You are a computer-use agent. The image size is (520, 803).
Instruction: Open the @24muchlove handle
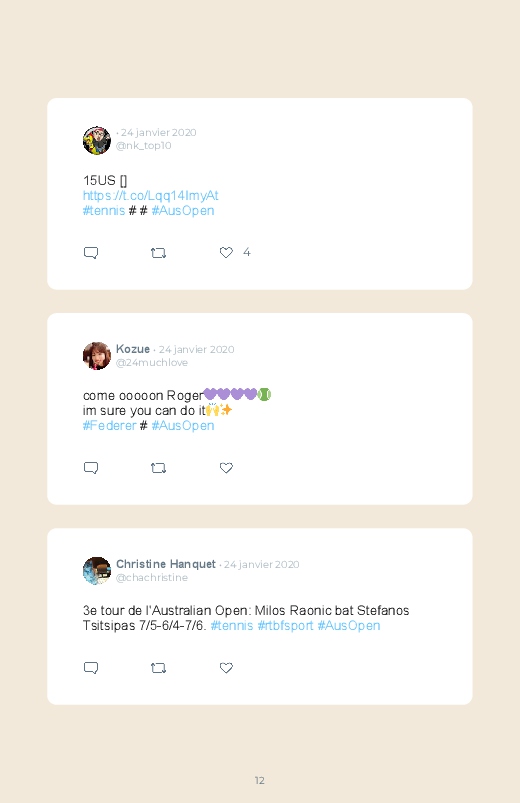point(152,363)
